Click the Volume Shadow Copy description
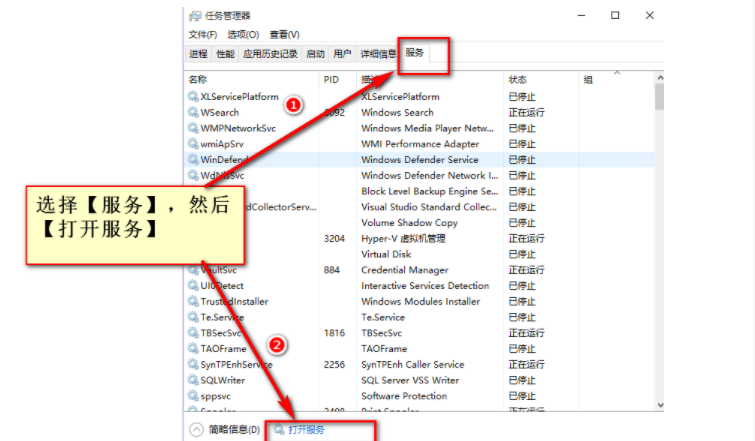Image resolution: width=755 pixels, height=441 pixels. click(409, 223)
